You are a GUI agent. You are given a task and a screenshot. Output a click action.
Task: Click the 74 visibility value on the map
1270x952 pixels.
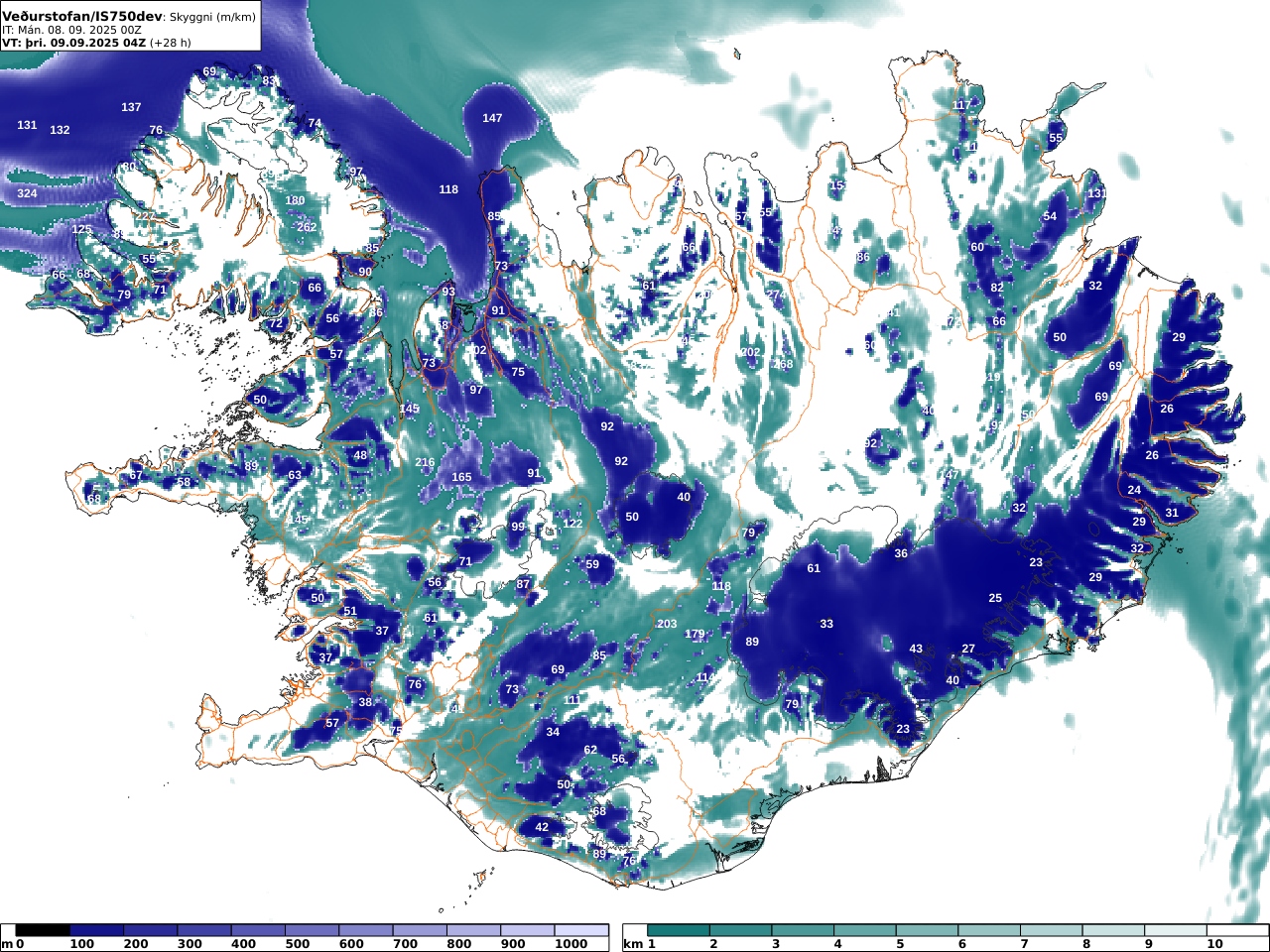315,123
